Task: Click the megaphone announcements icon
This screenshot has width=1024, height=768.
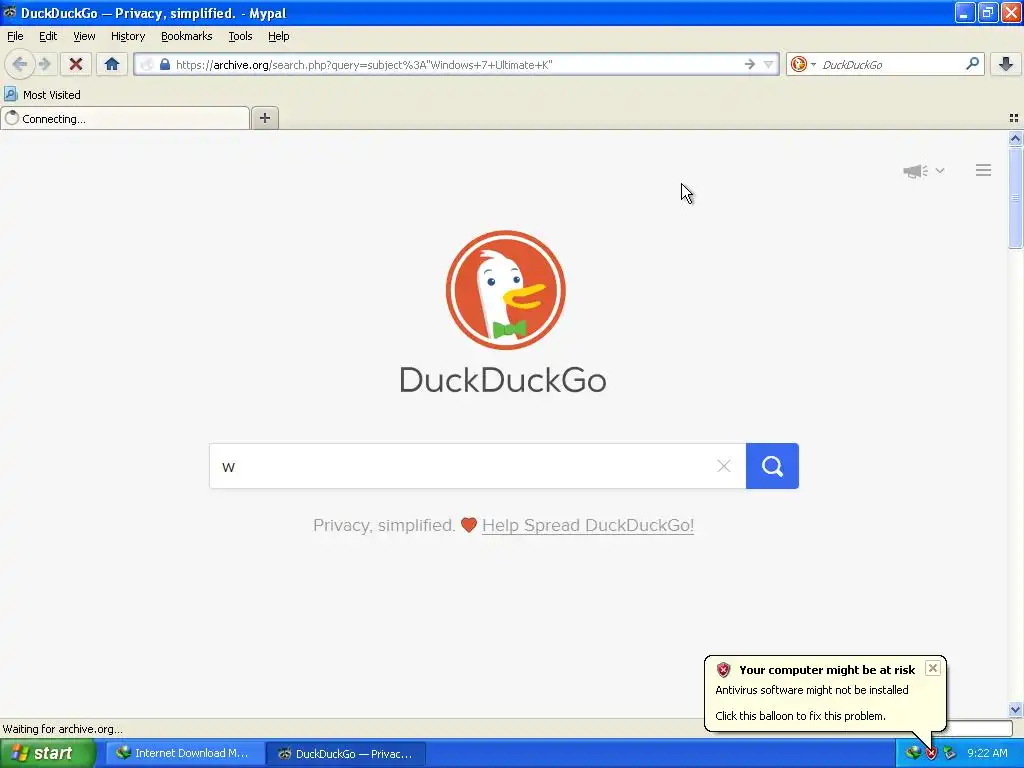Action: [x=916, y=171]
